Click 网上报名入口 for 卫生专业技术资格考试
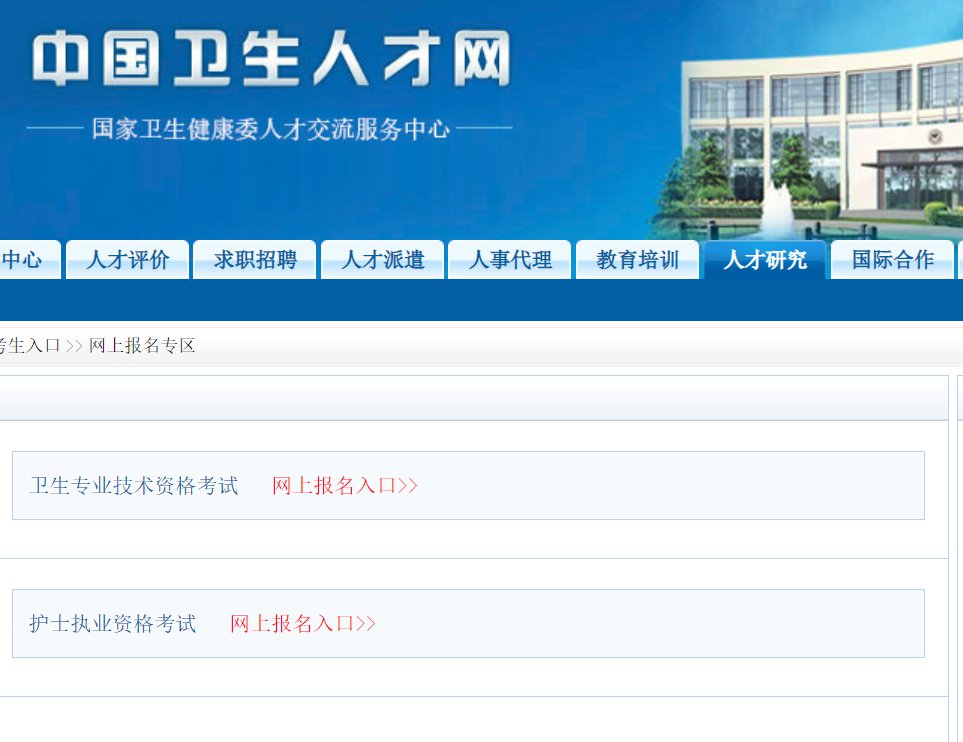963x742 pixels. pos(345,486)
